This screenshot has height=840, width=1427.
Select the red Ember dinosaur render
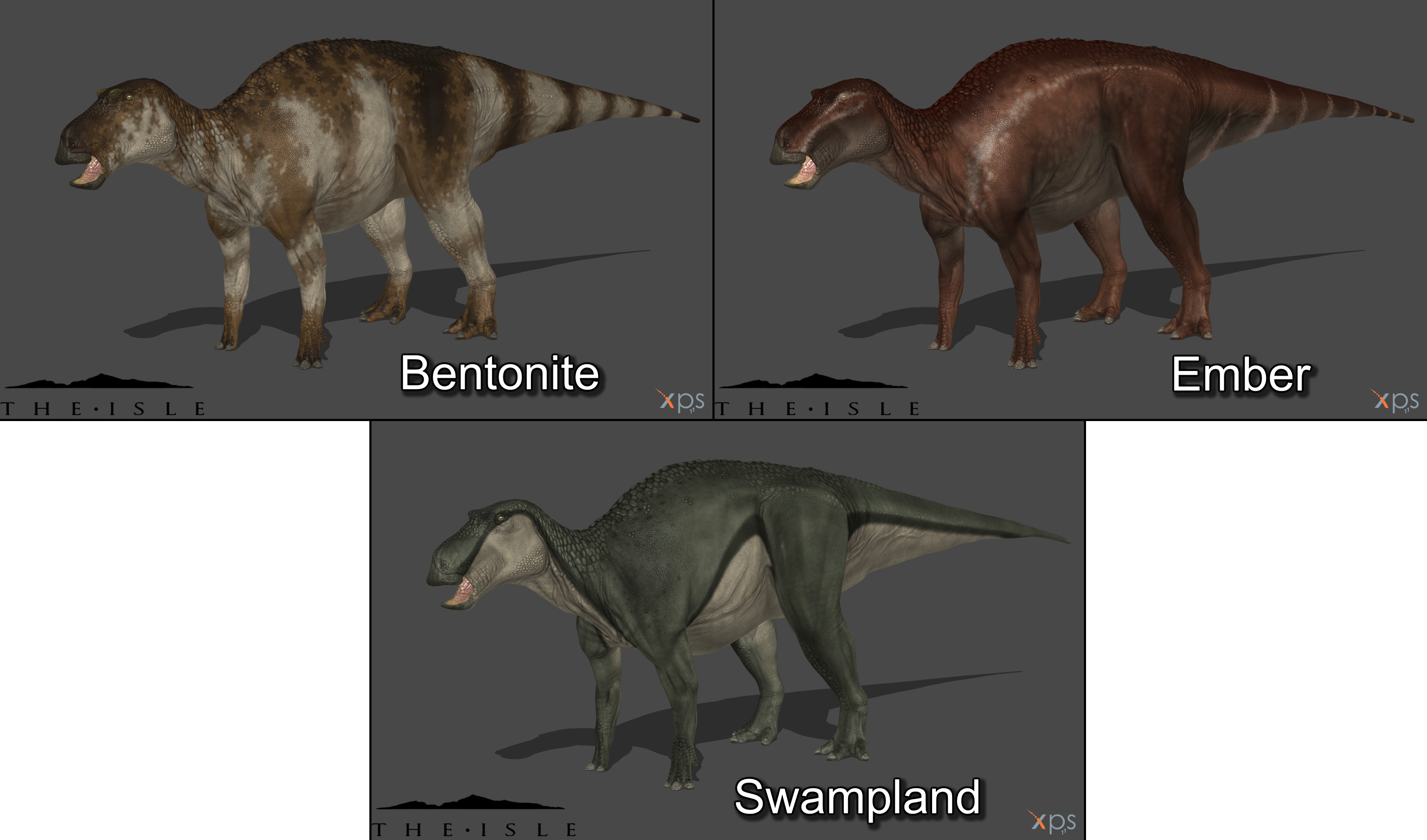(x=1092, y=204)
